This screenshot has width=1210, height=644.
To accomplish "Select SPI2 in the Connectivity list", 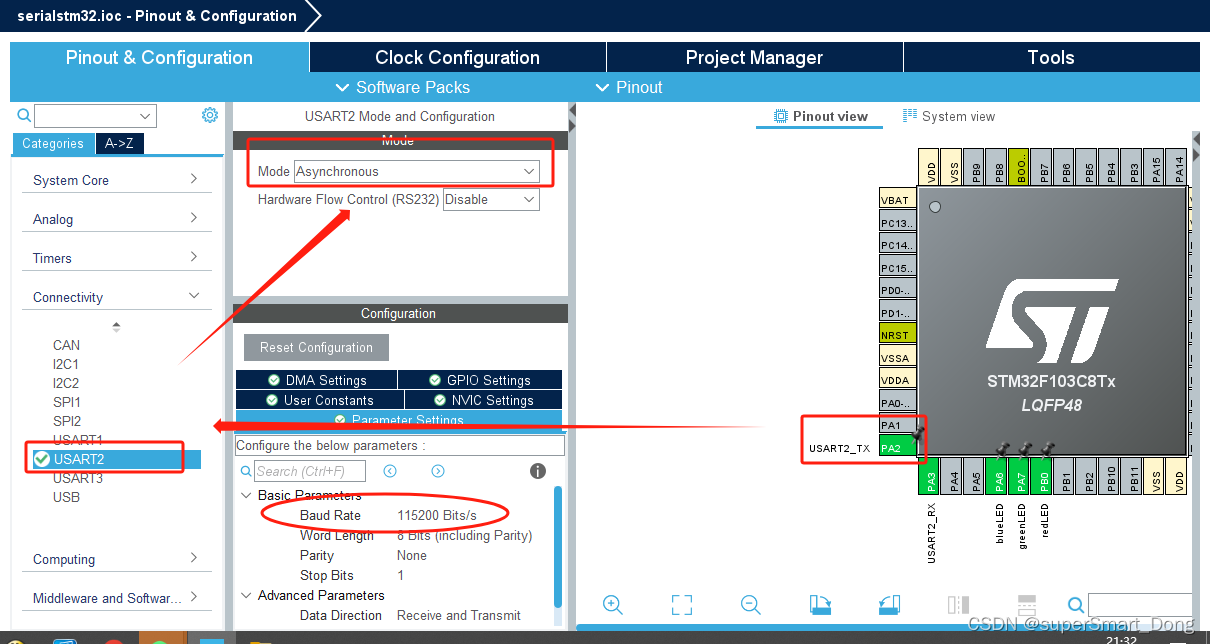I will pyautogui.click(x=67, y=421).
